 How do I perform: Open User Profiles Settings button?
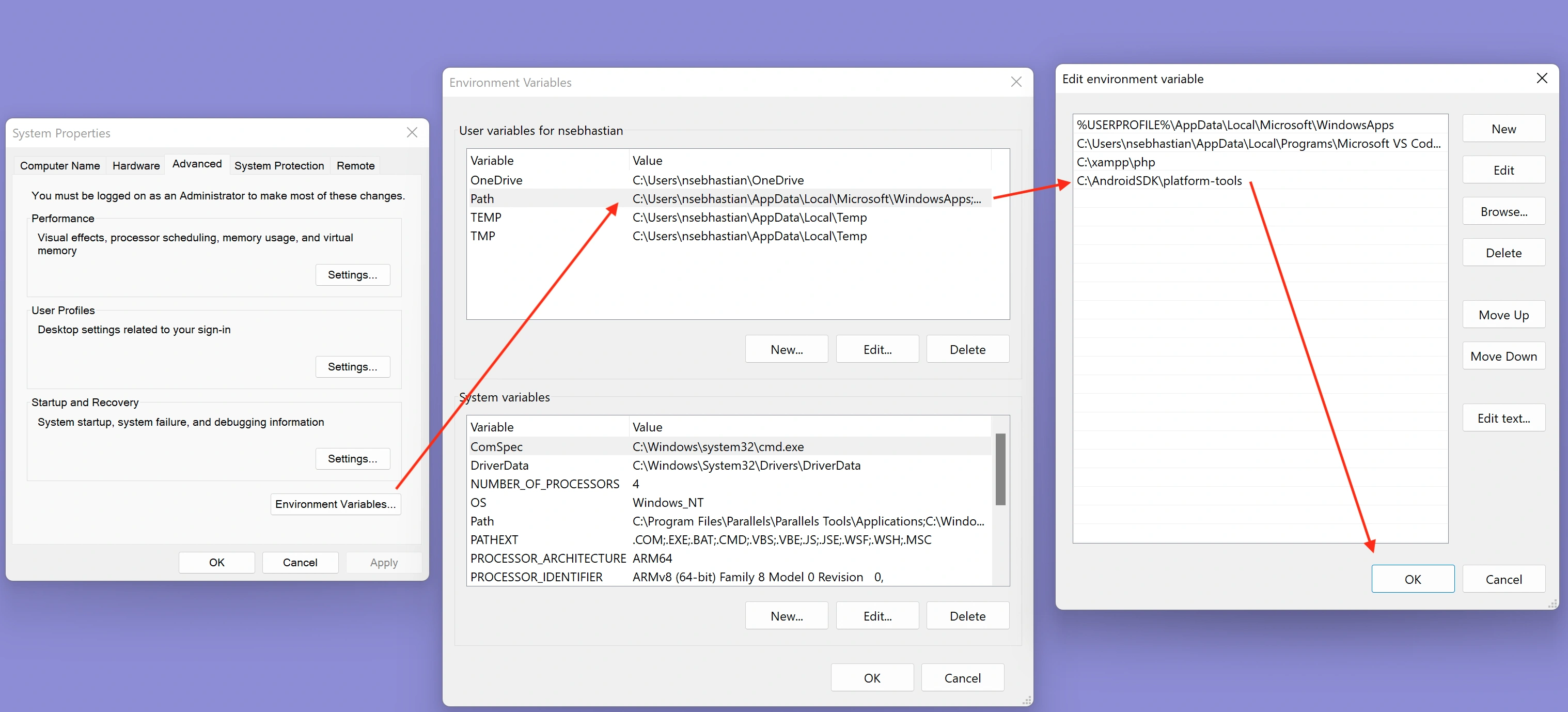(x=352, y=367)
